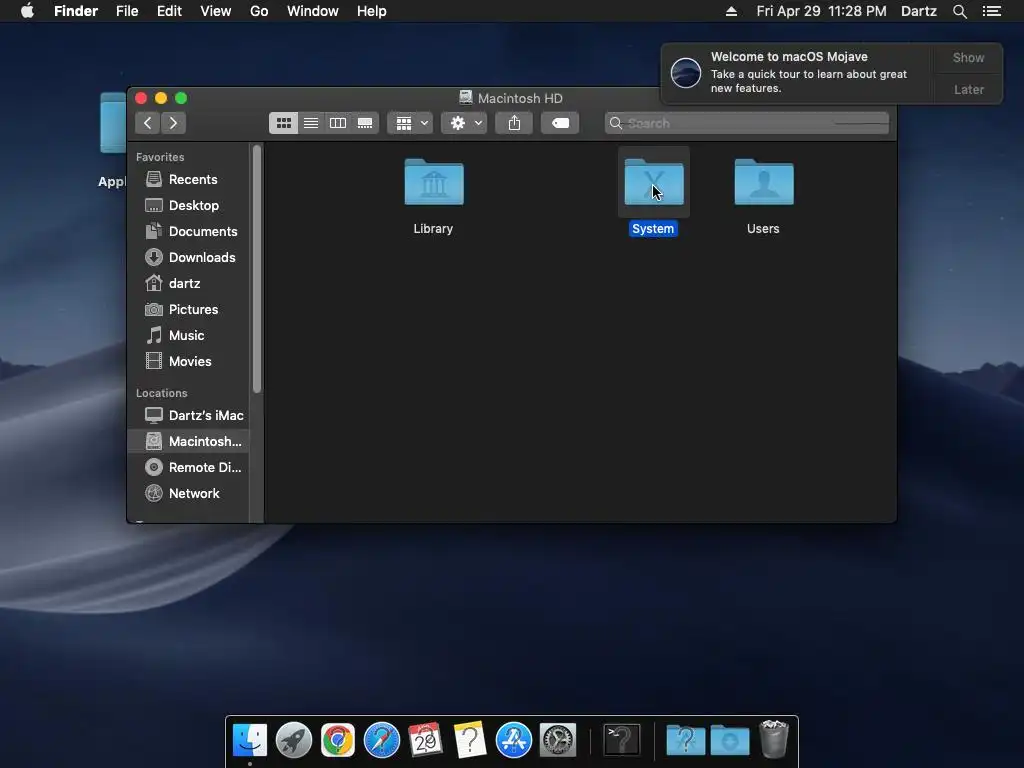Click the eject icon in menu bar
Viewport: 1024px width, 768px height.
[731, 11]
